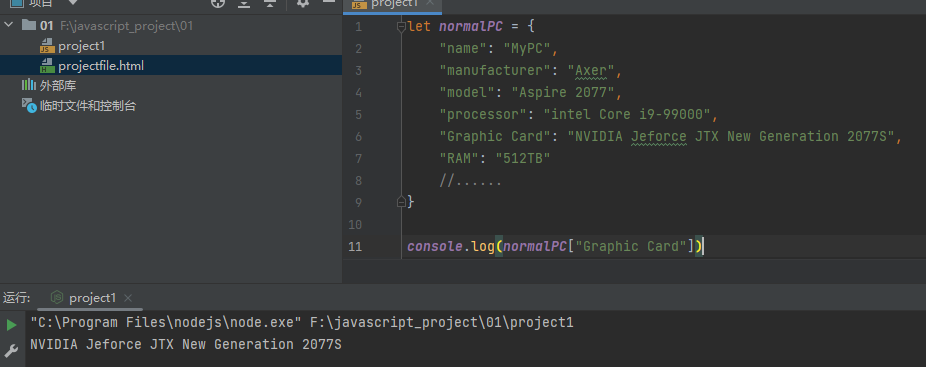Open project tool window gear settings
926x367 pixels.
(303, 3)
